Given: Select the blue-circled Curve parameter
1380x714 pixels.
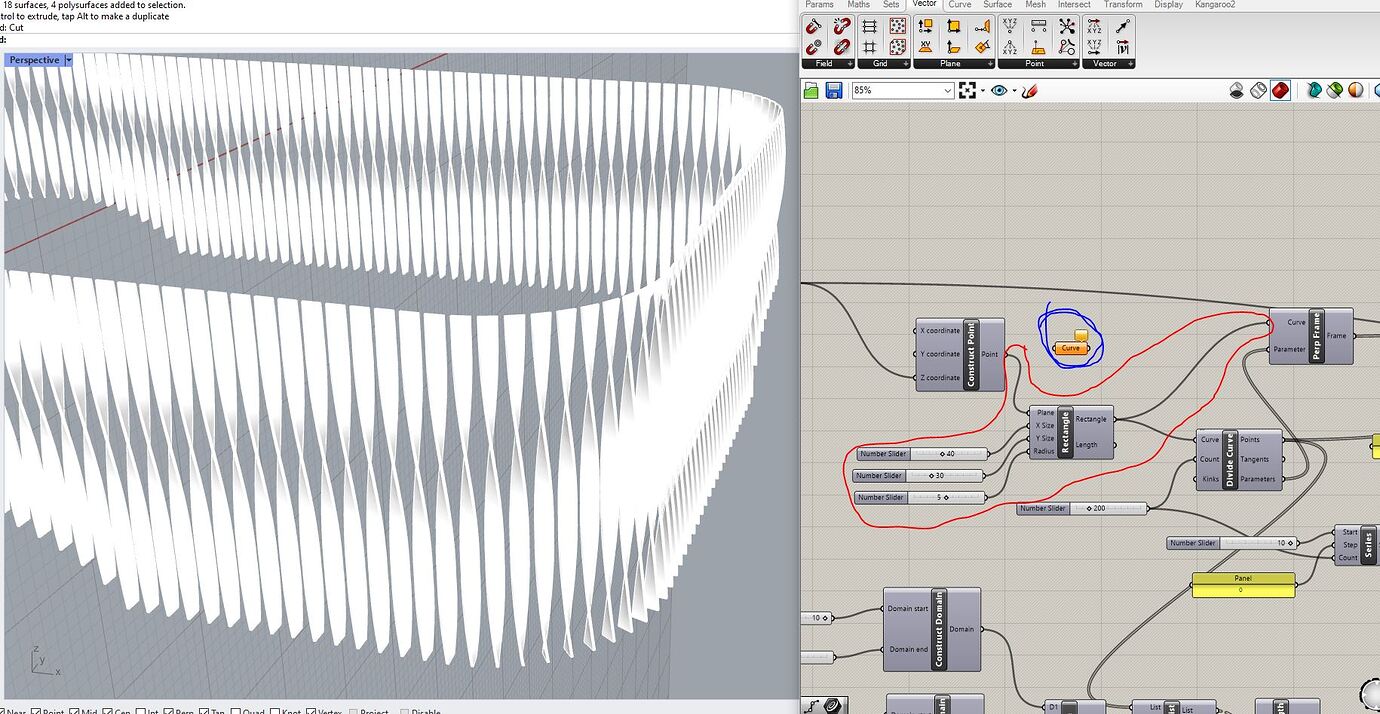Looking at the screenshot, I should pos(1071,348).
